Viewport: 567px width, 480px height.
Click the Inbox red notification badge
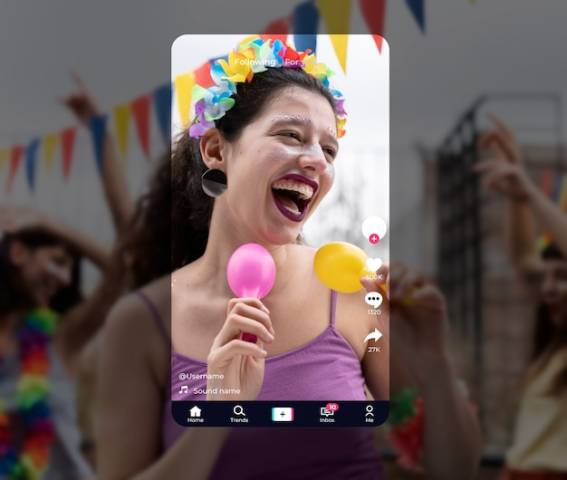coord(332,407)
